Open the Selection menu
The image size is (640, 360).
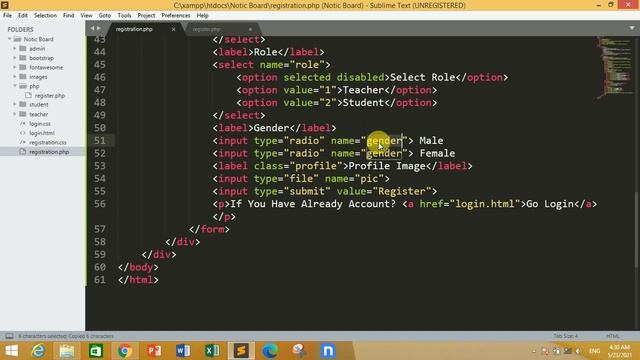point(45,16)
